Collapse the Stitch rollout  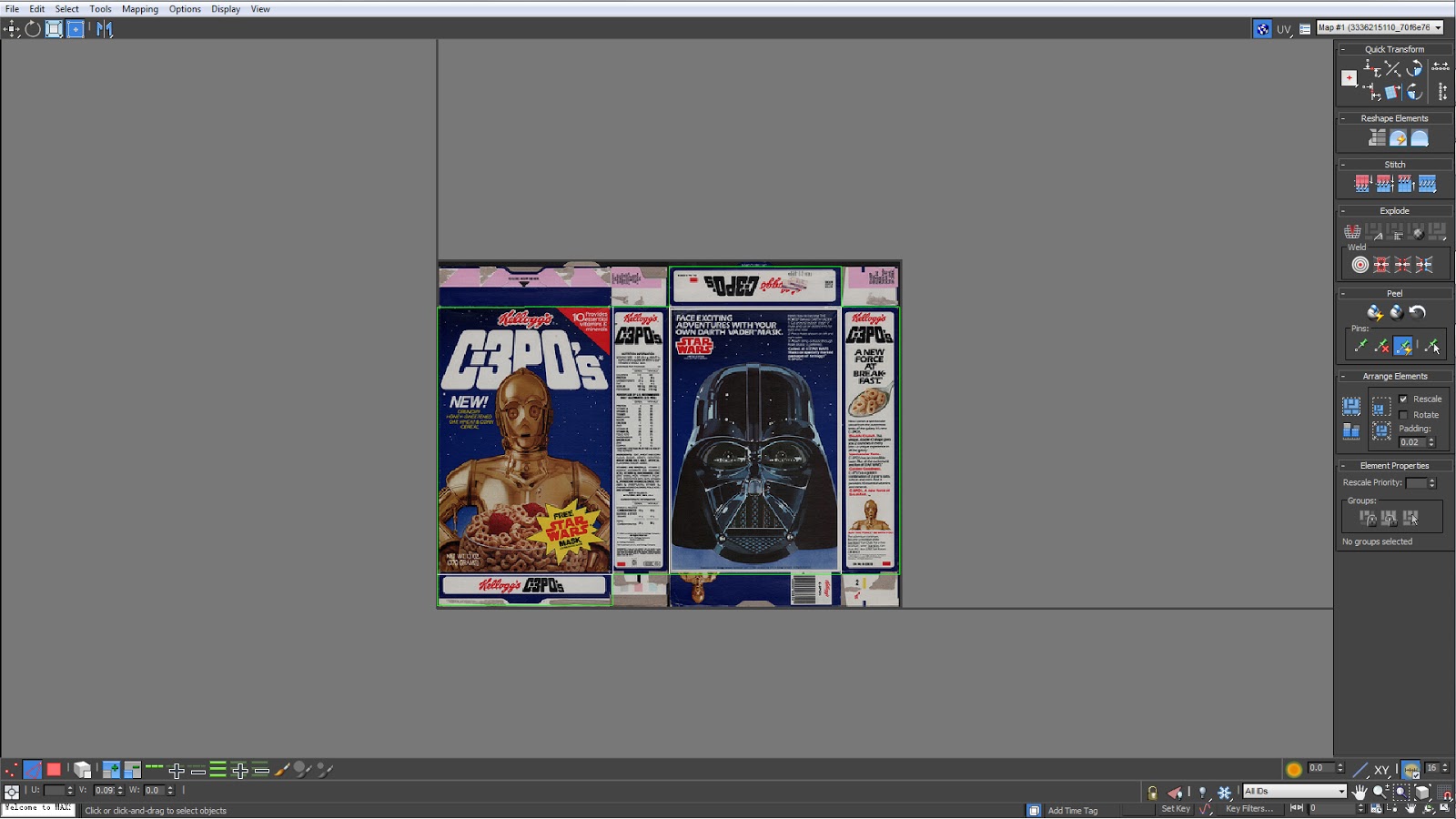coord(1343,165)
